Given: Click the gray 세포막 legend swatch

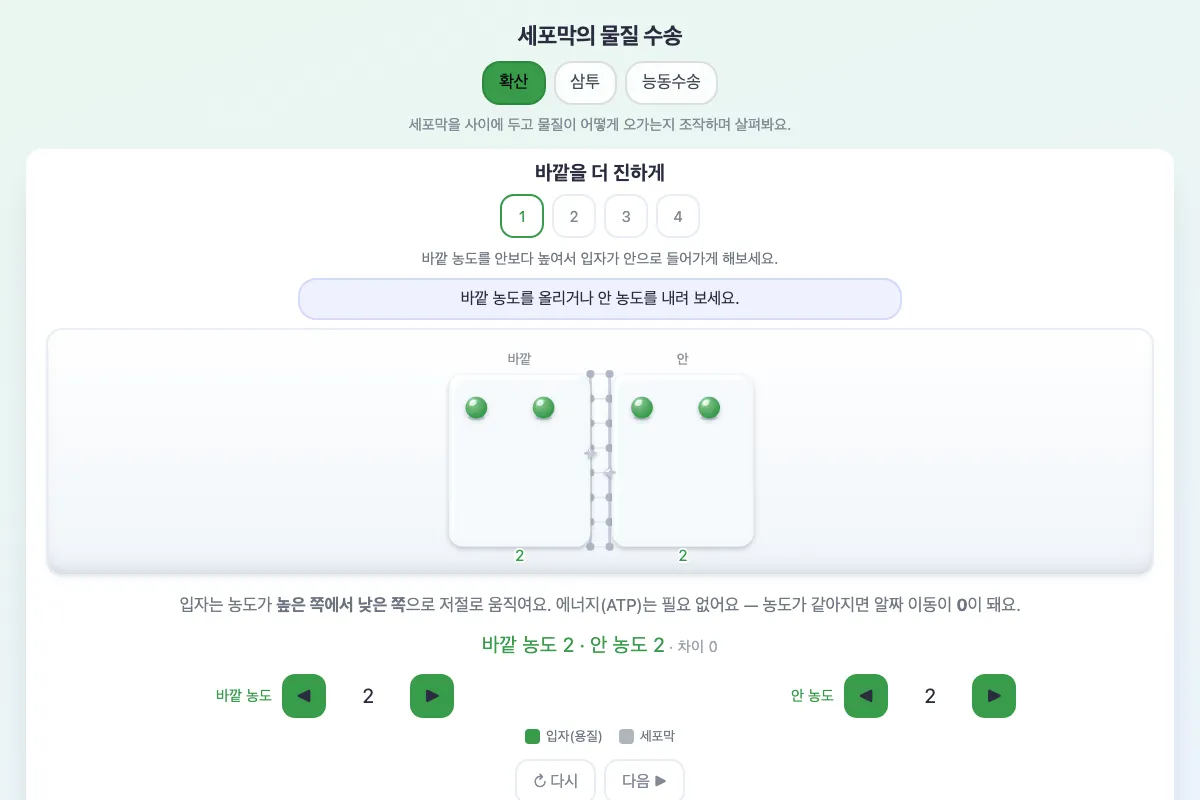Looking at the screenshot, I should pyautogui.click(x=627, y=737).
